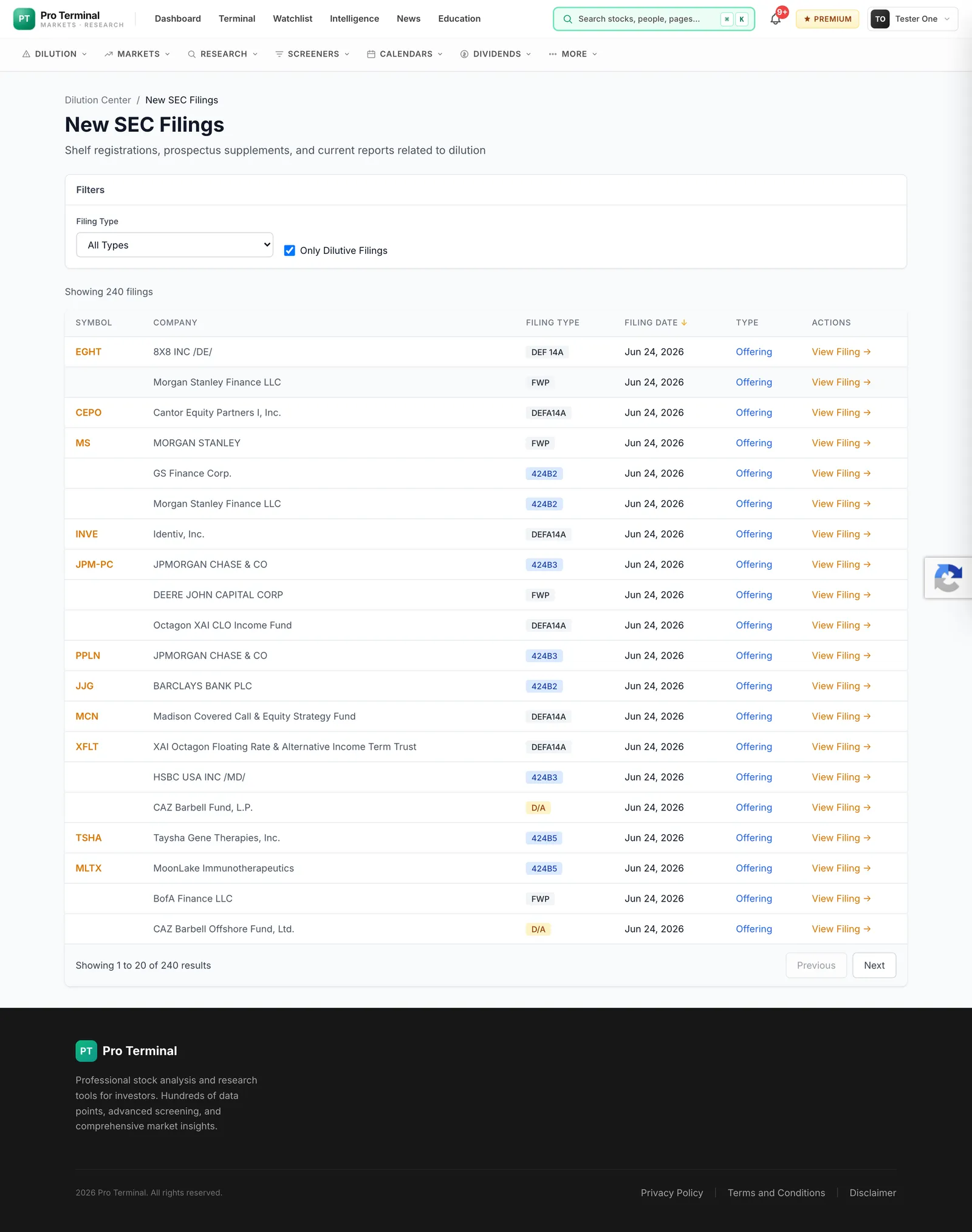Expand the Dilution menu
The width and height of the screenshot is (972, 1232).
pos(55,54)
